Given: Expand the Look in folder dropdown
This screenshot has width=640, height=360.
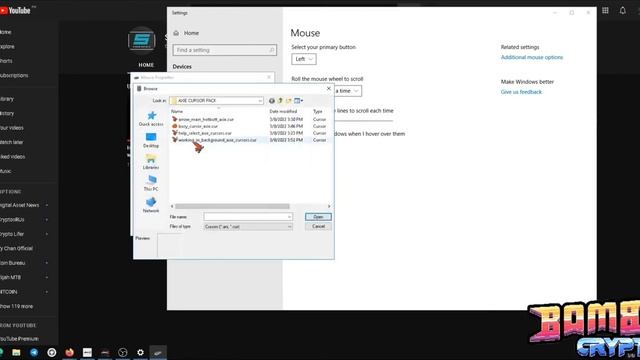Looking at the screenshot, I should point(260,100).
